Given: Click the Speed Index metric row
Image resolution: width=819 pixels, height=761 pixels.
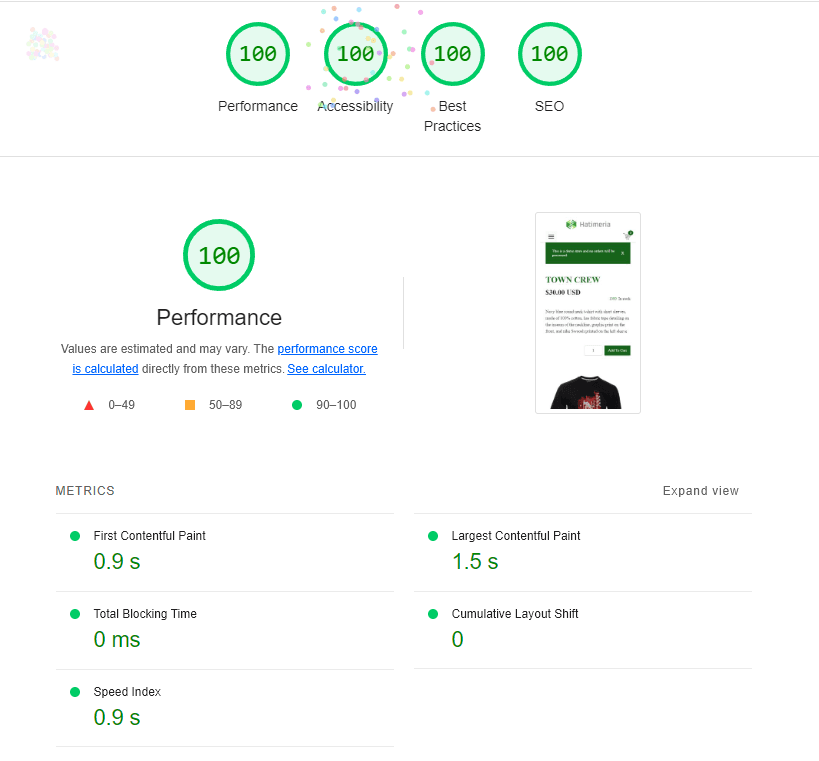Looking at the screenshot, I should [x=127, y=692].
